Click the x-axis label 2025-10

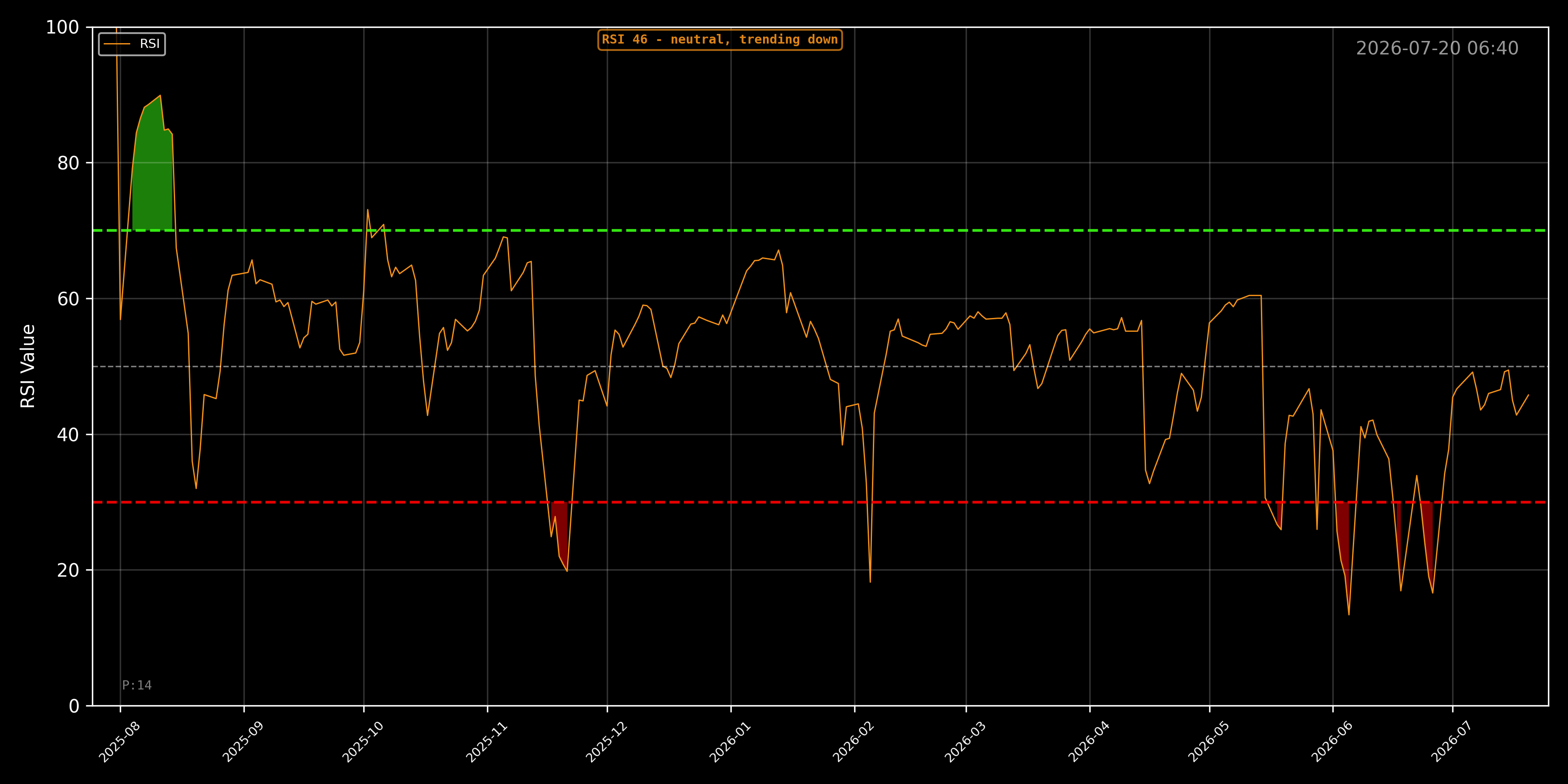[x=363, y=741]
